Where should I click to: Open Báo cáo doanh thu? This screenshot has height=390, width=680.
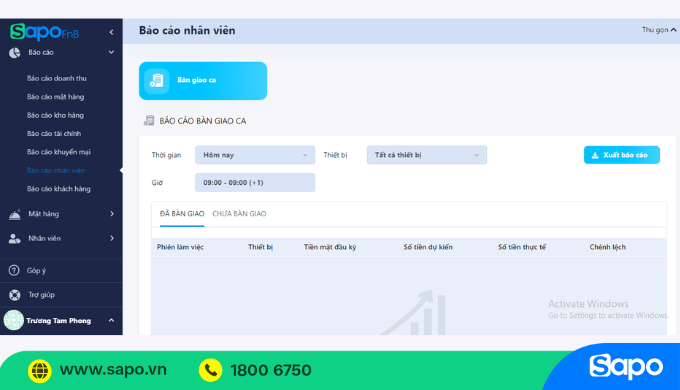pos(57,79)
